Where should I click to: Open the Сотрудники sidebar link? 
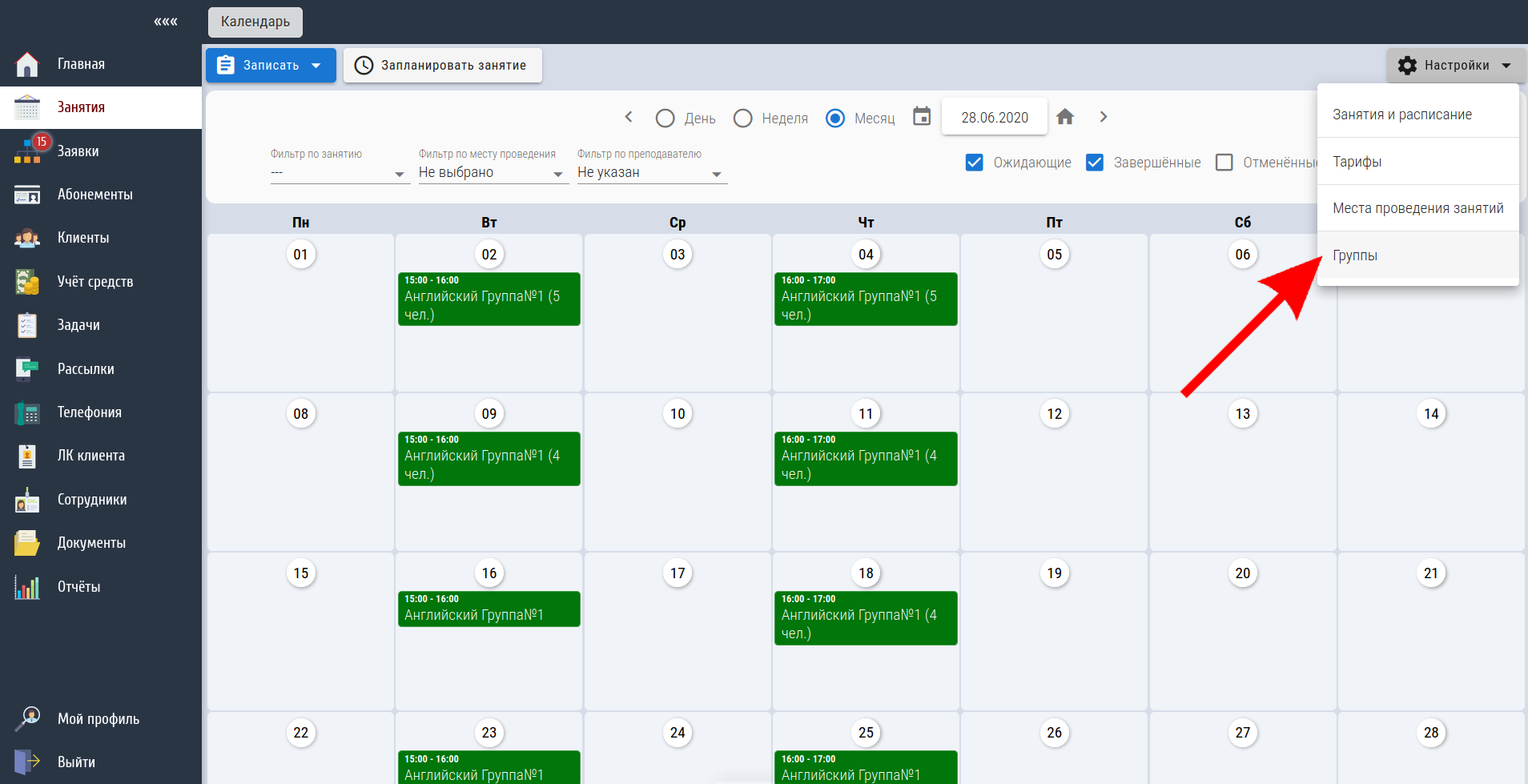[92, 500]
